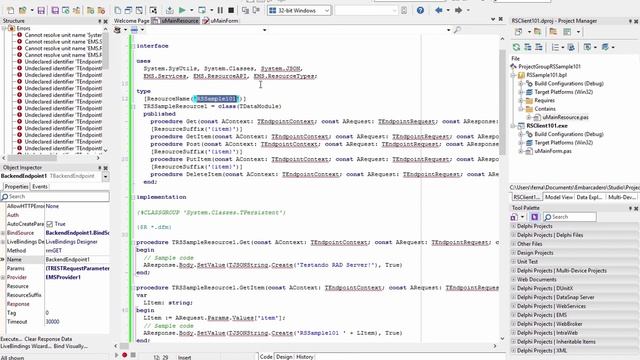This screenshot has height=360, width=640.
Task: Switch to uMainForm editor tab
Action: point(221,21)
